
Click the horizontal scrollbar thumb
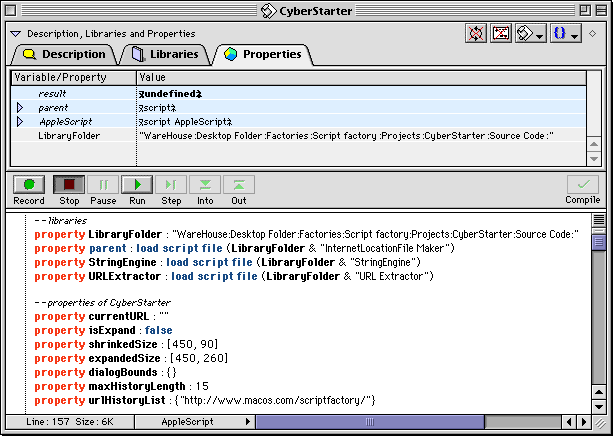tap(370, 422)
